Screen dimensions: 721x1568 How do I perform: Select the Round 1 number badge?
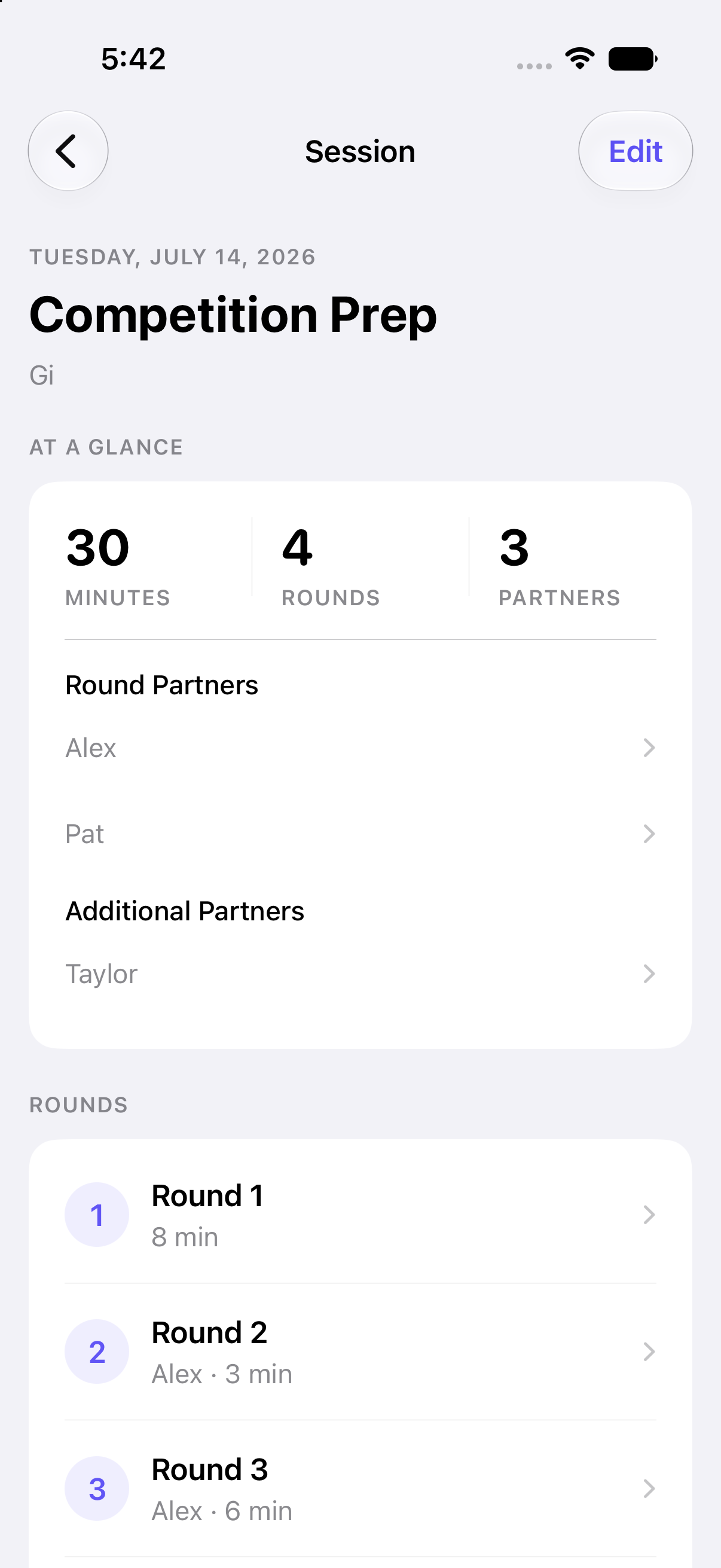coord(97,1215)
